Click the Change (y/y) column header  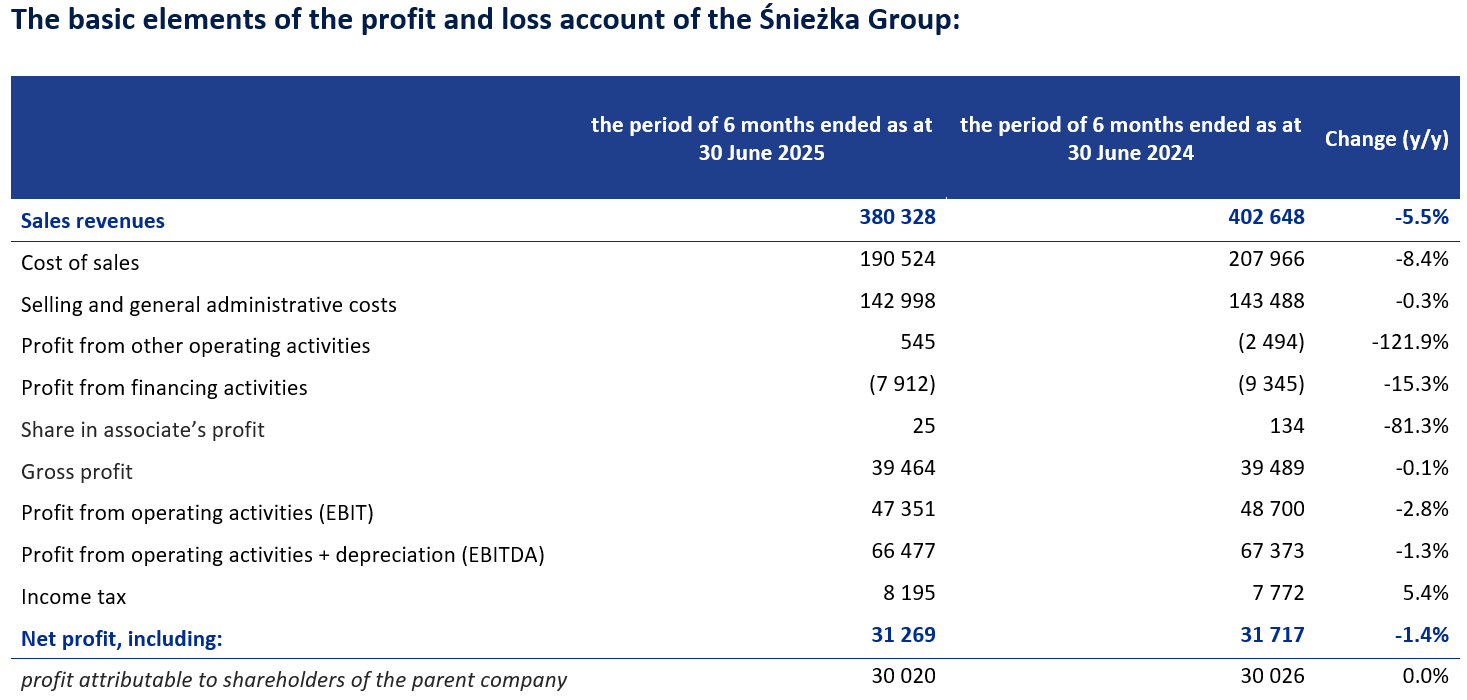click(x=1386, y=139)
